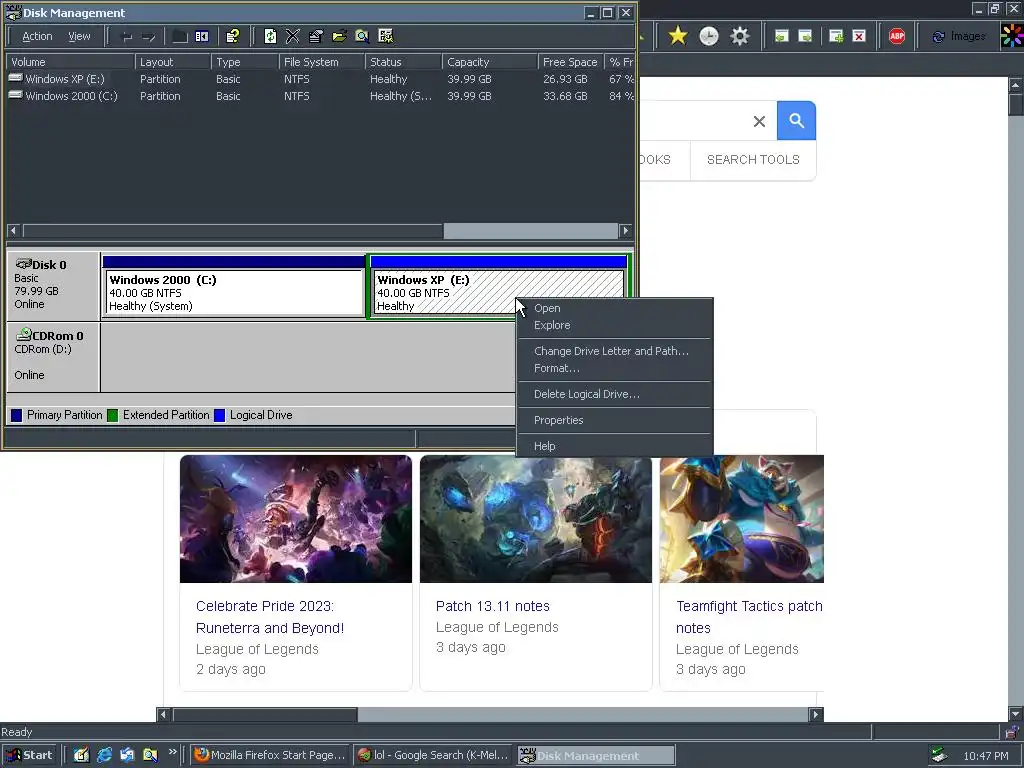The image size is (1024, 768).
Task: Open Preferences gear icon in browser toolbar
Action: pos(739,36)
